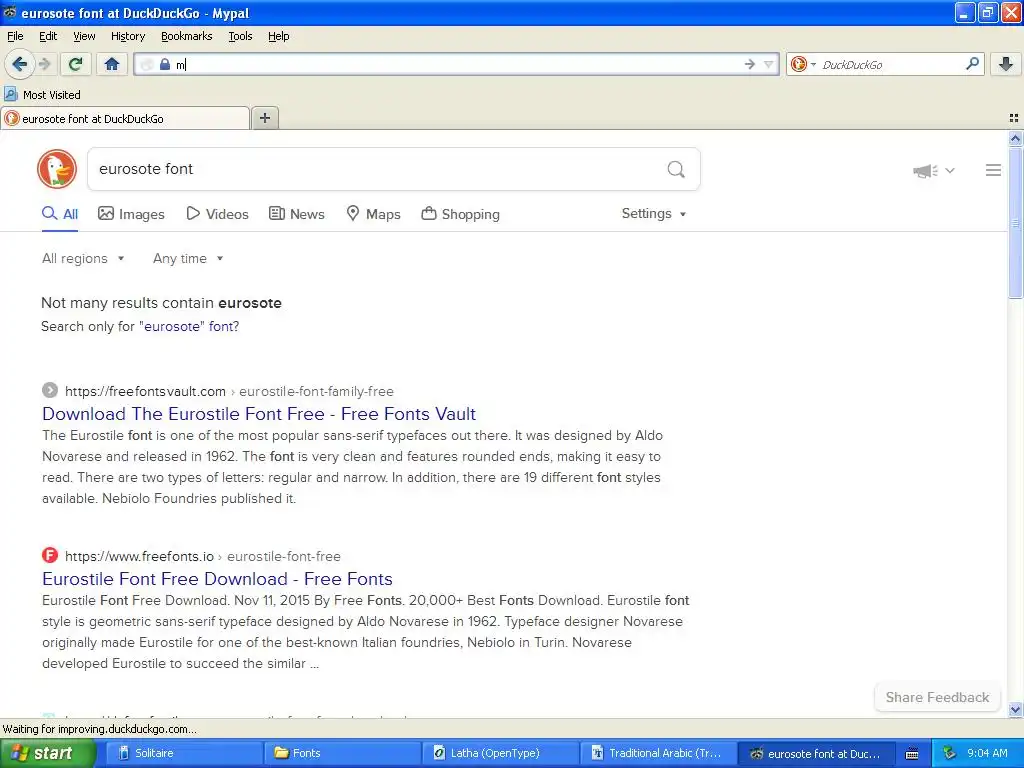Switch to the Maps tab

click(374, 214)
